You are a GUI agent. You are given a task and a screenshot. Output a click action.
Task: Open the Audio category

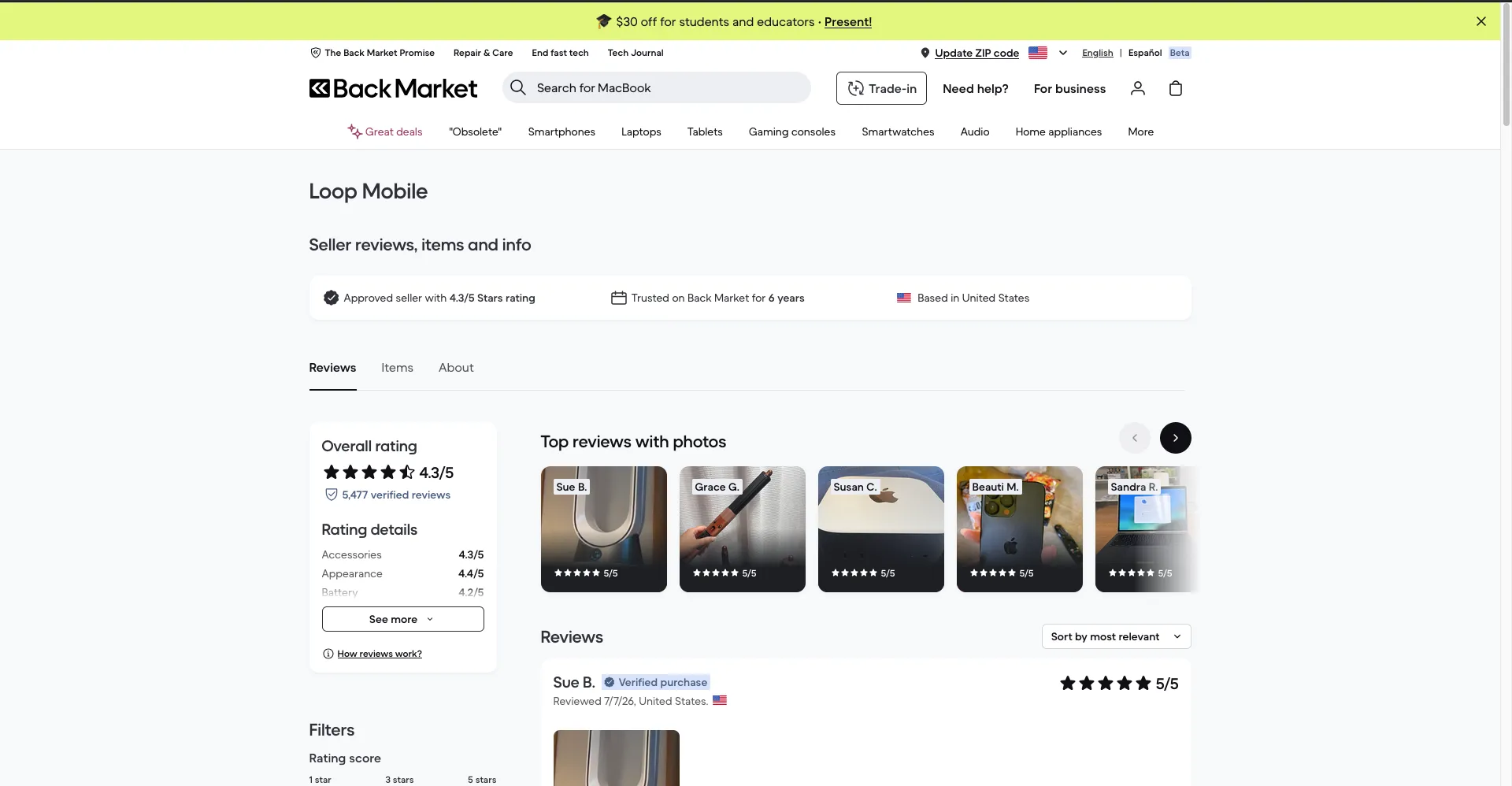(x=974, y=132)
